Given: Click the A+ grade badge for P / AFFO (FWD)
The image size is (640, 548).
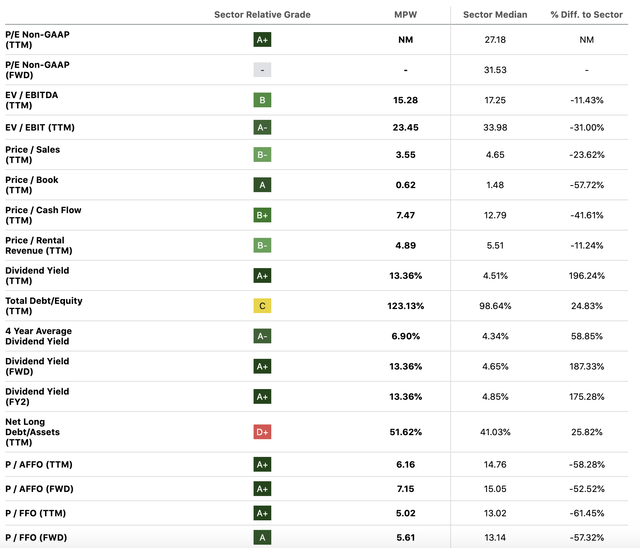Looking at the screenshot, I should click(263, 489).
